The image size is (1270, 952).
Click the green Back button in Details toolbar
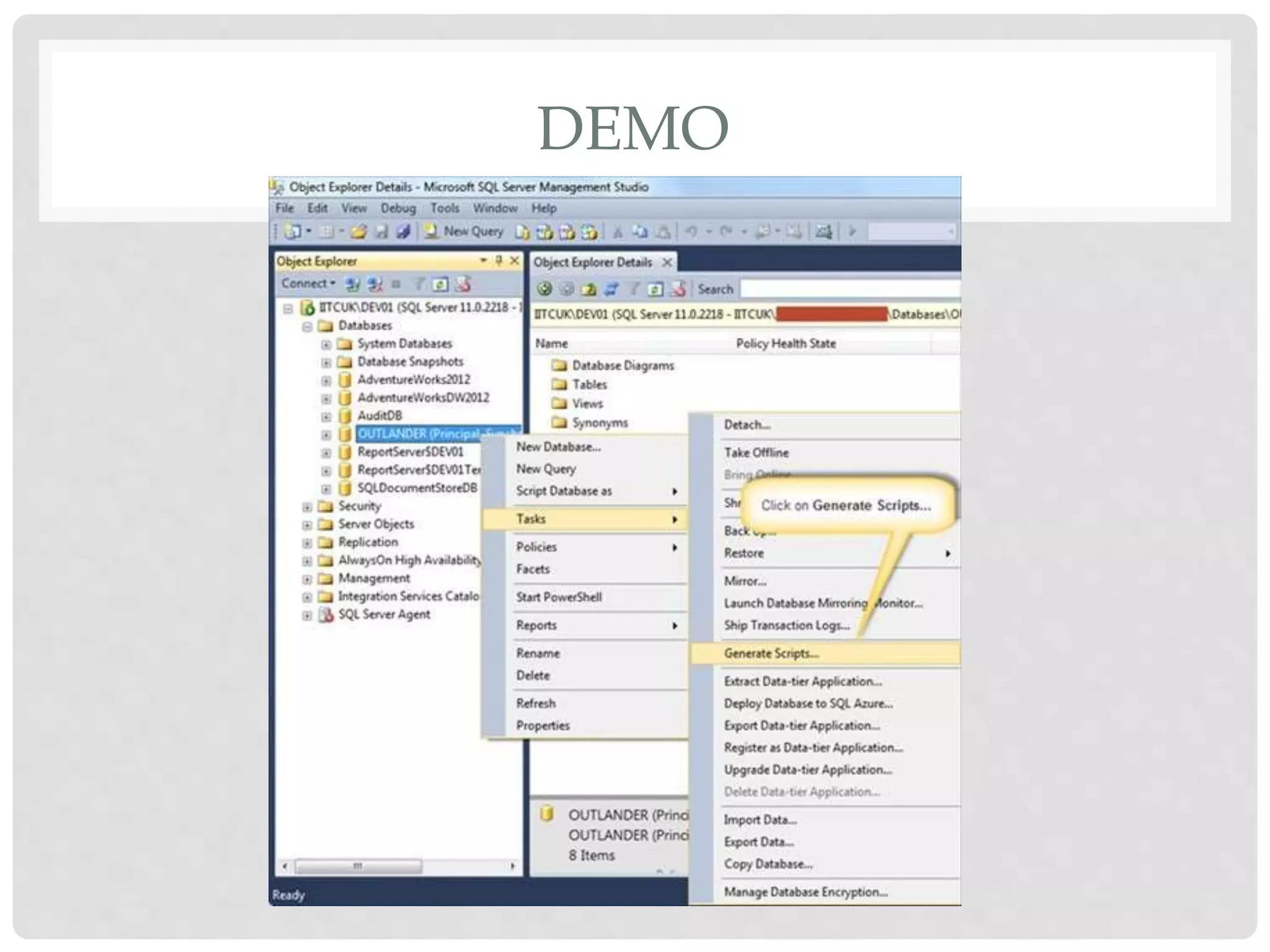[544, 289]
